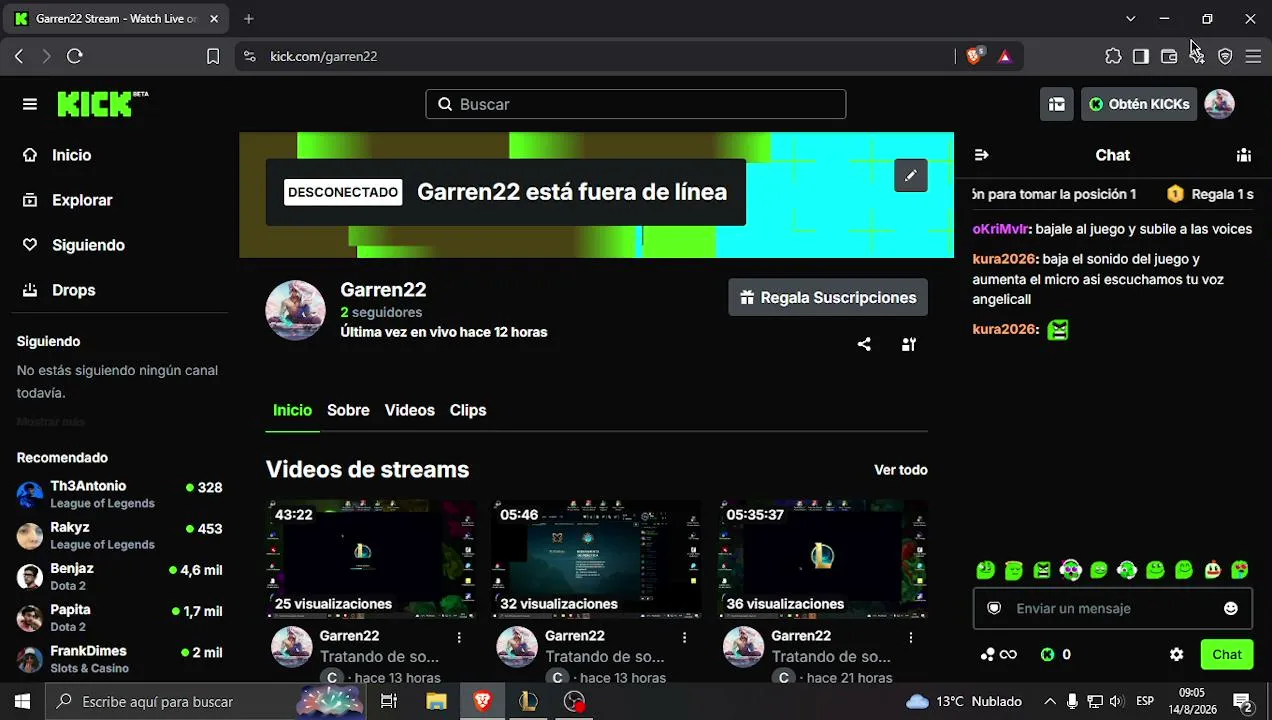The width and height of the screenshot is (1272, 720).
Task: Click the Enviar un mensaje field
Action: 1112,608
